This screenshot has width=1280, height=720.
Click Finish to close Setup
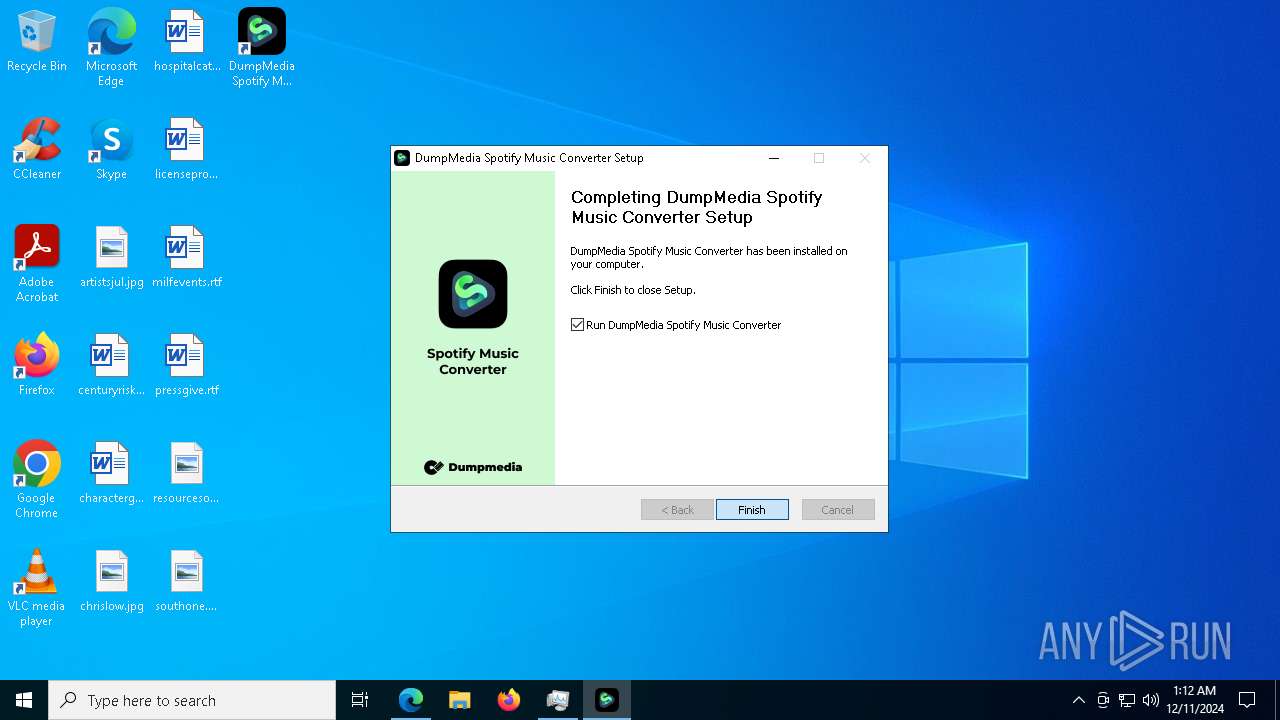click(752, 510)
